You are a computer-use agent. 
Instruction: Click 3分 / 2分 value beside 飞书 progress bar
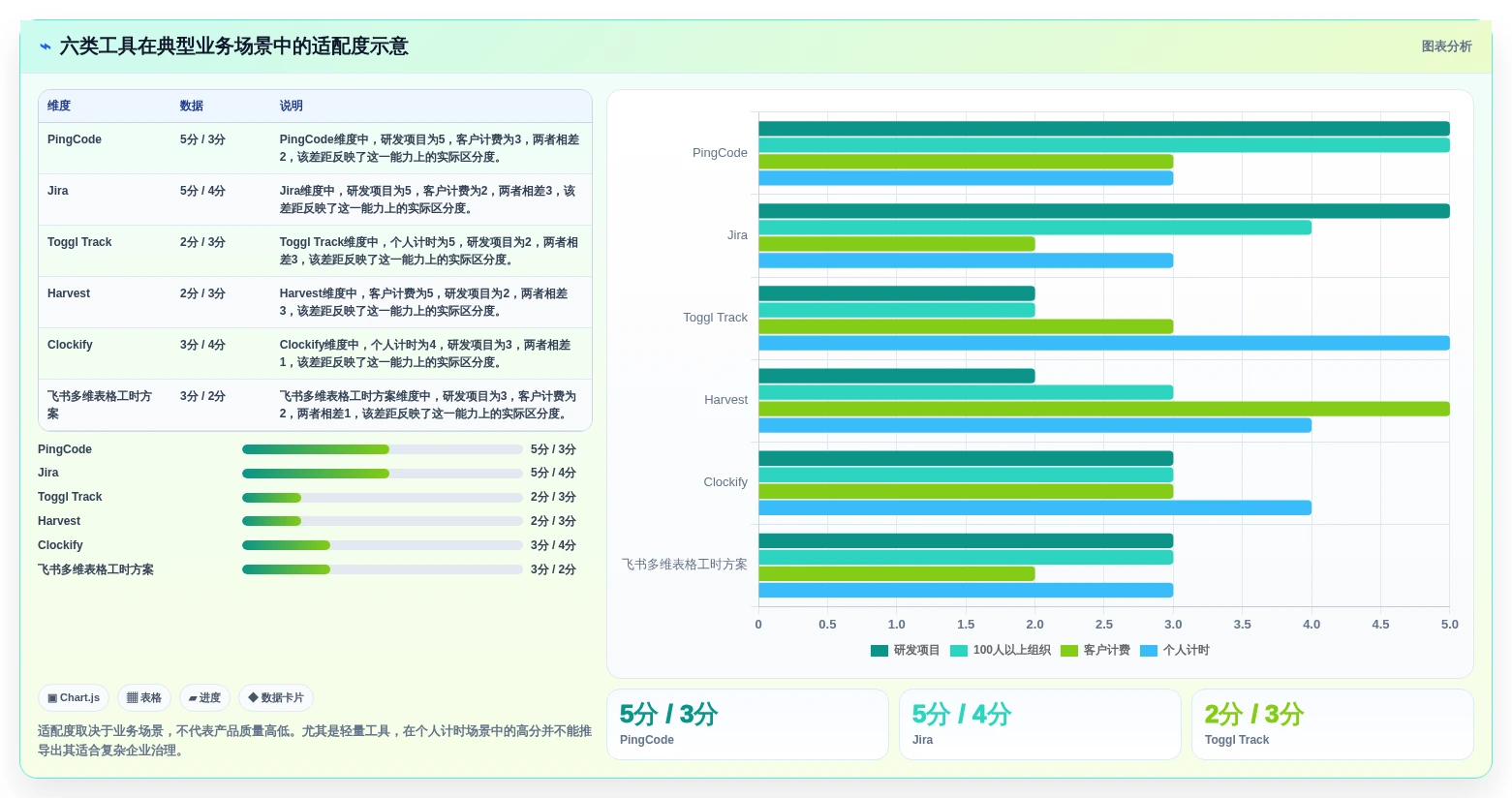(x=553, y=569)
